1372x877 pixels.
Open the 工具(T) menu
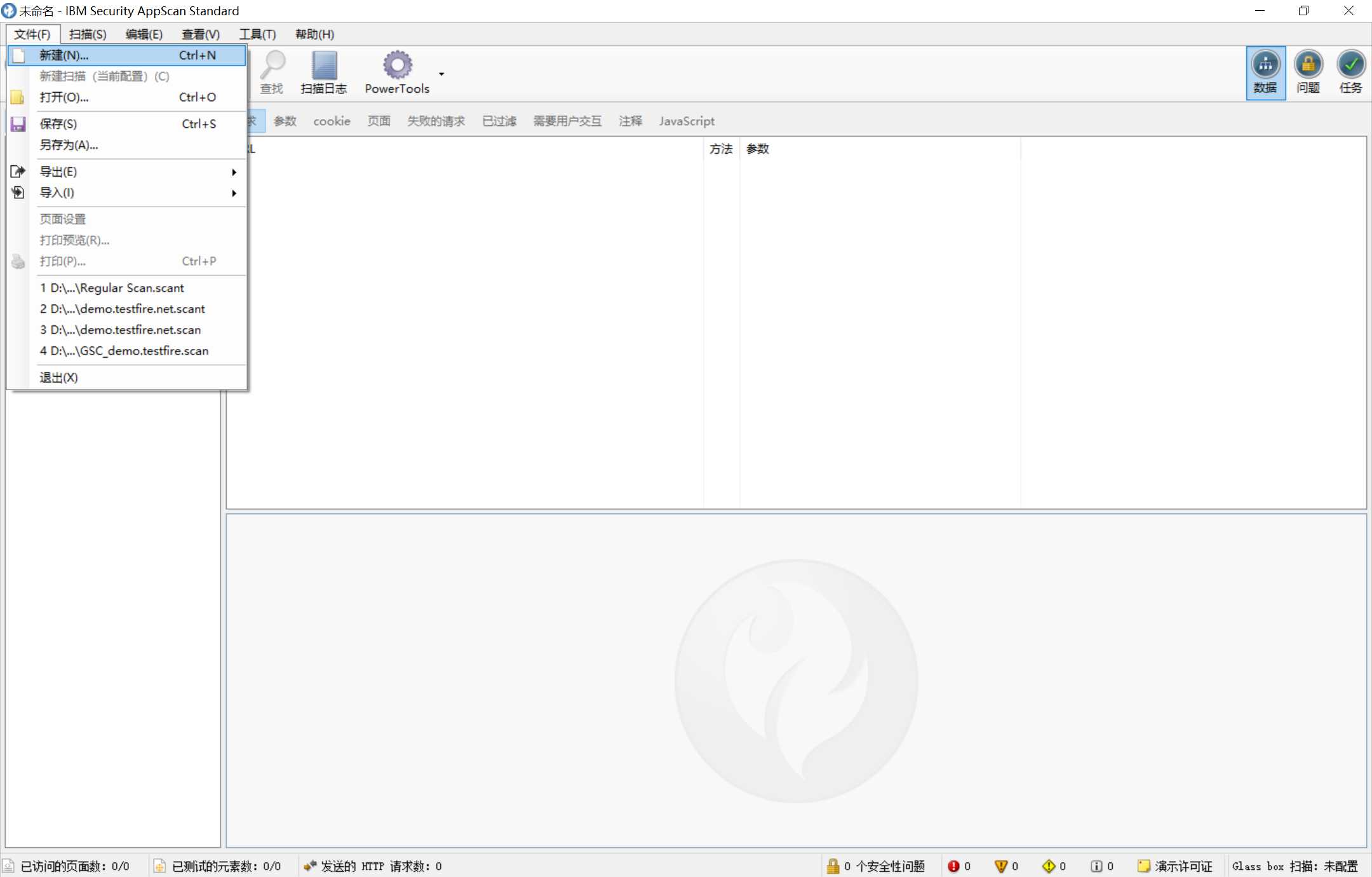(x=257, y=34)
